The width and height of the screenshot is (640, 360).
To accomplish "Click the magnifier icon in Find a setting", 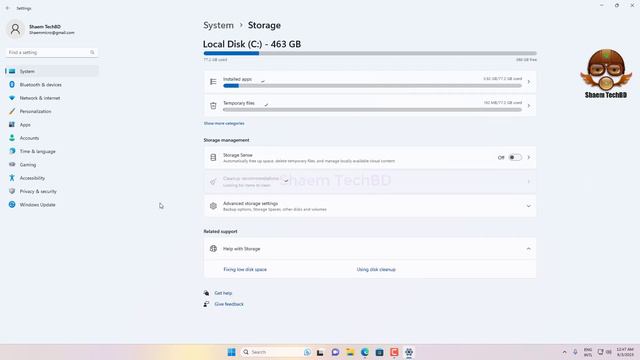I will 92,52.
